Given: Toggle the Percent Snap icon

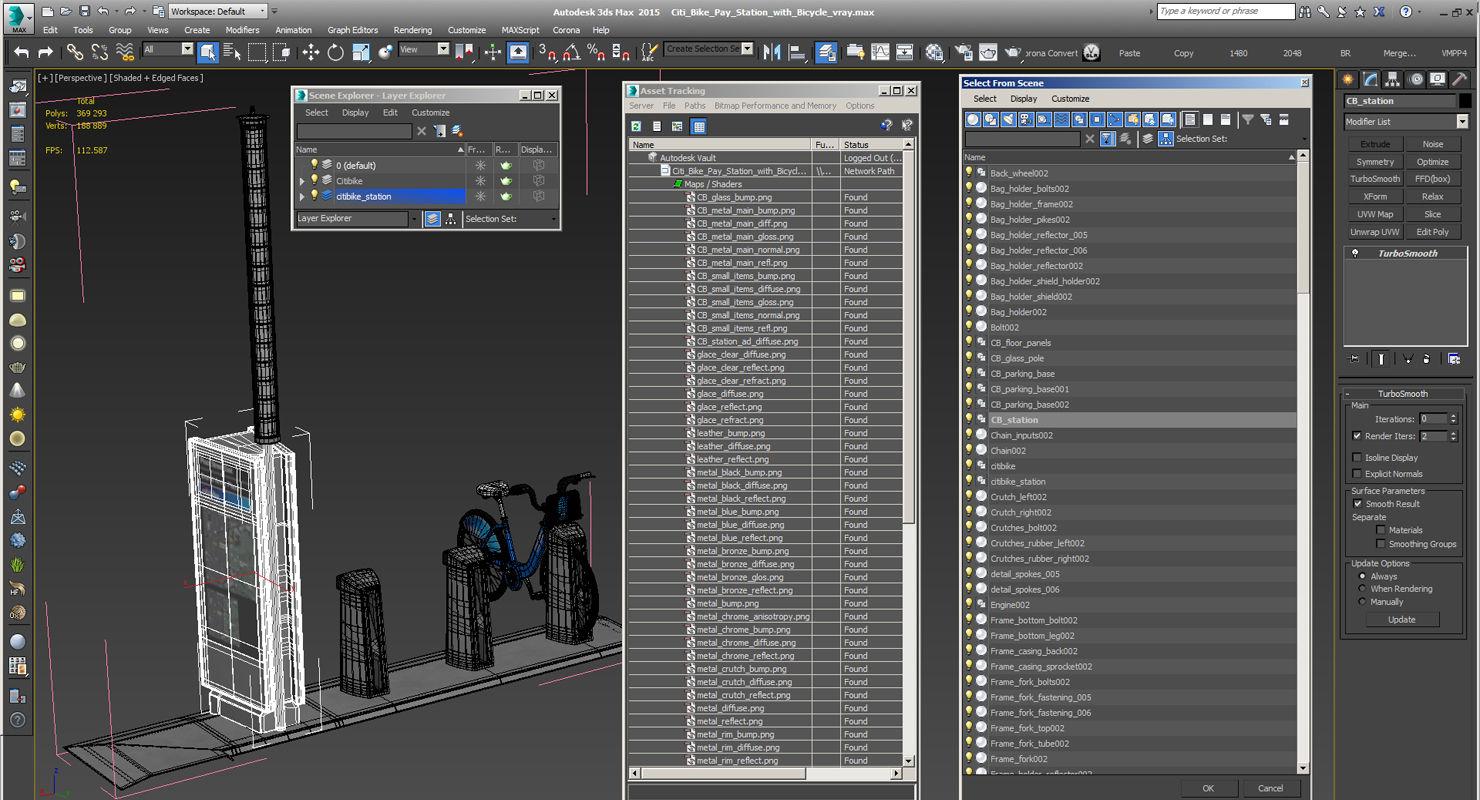Looking at the screenshot, I should coord(596,52).
